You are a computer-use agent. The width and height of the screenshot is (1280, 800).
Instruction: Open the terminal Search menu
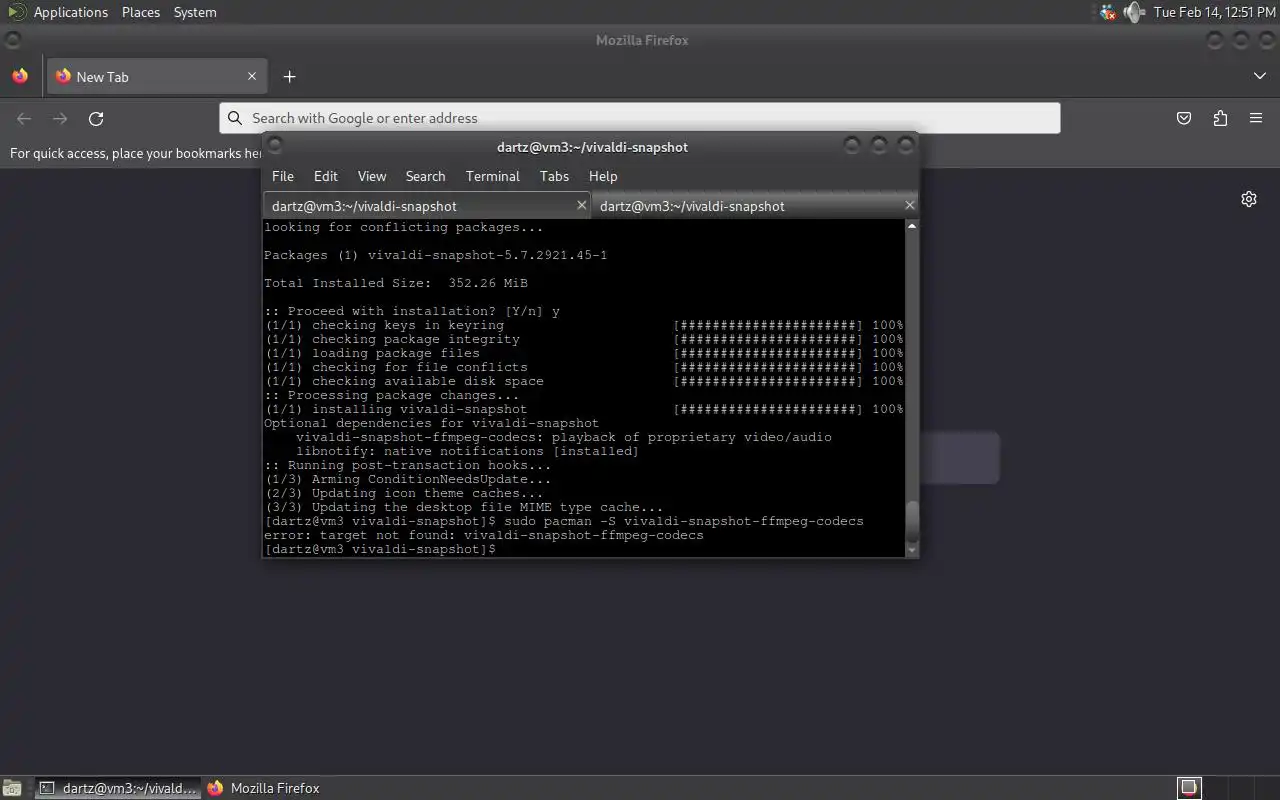pos(425,176)
